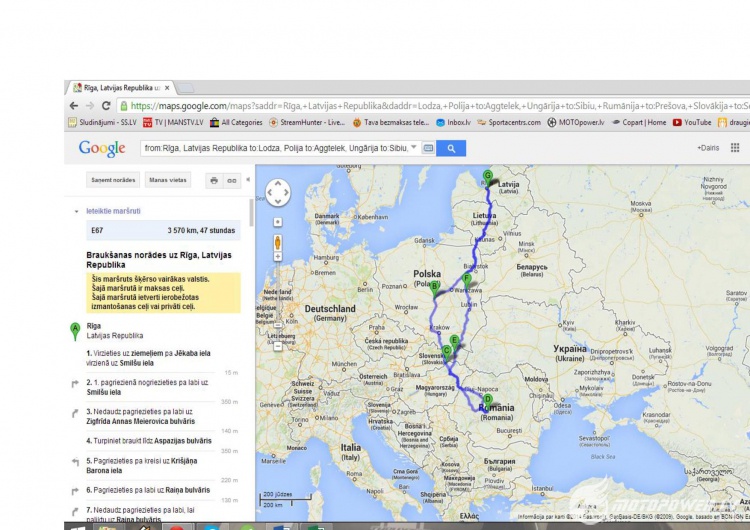
Task: Open the Copart | Home bookmark
Action: [x=639, y=122]
